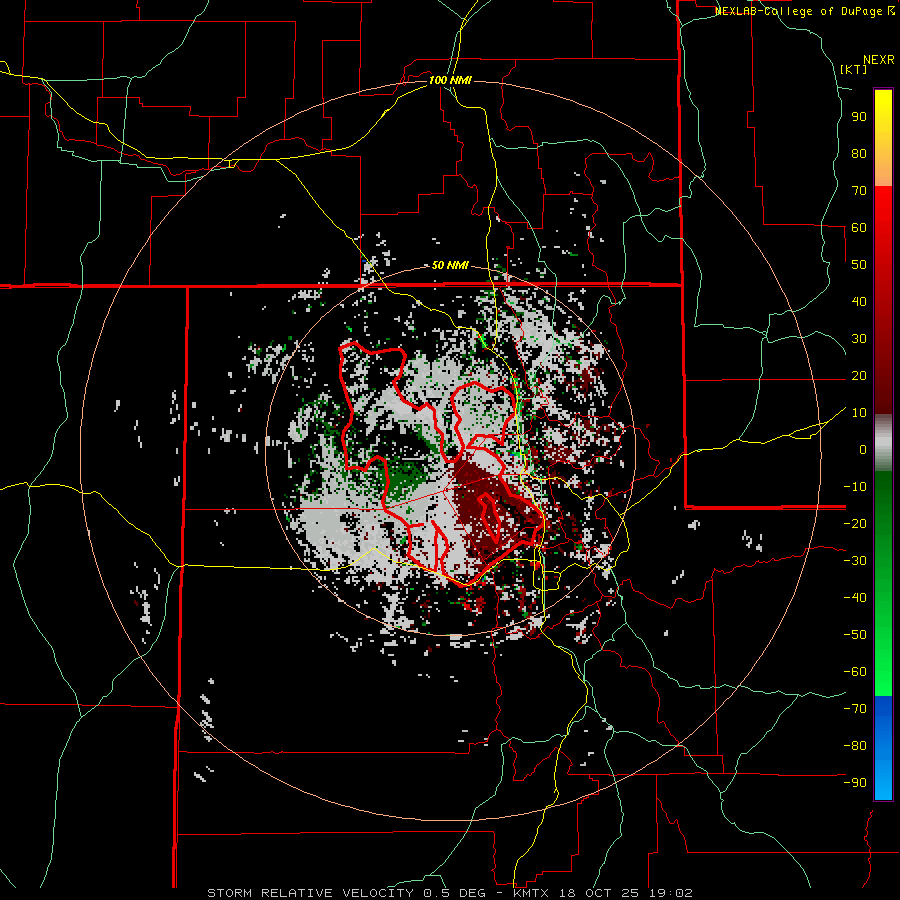900x900 pixels.
Task: Click the 50 NMI range ring label
Action: pos(450,265)
